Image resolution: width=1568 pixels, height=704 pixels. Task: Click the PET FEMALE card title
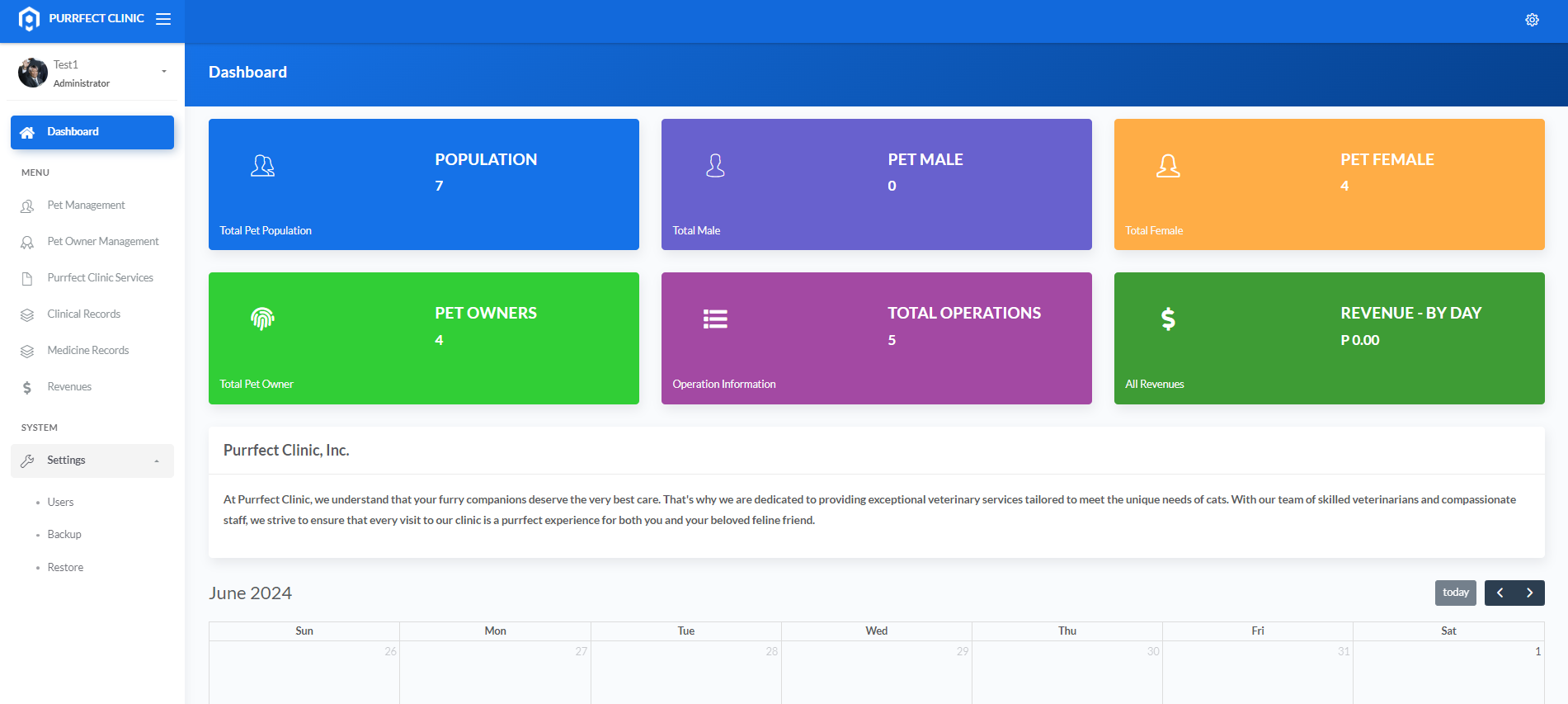coord(1387,159)
